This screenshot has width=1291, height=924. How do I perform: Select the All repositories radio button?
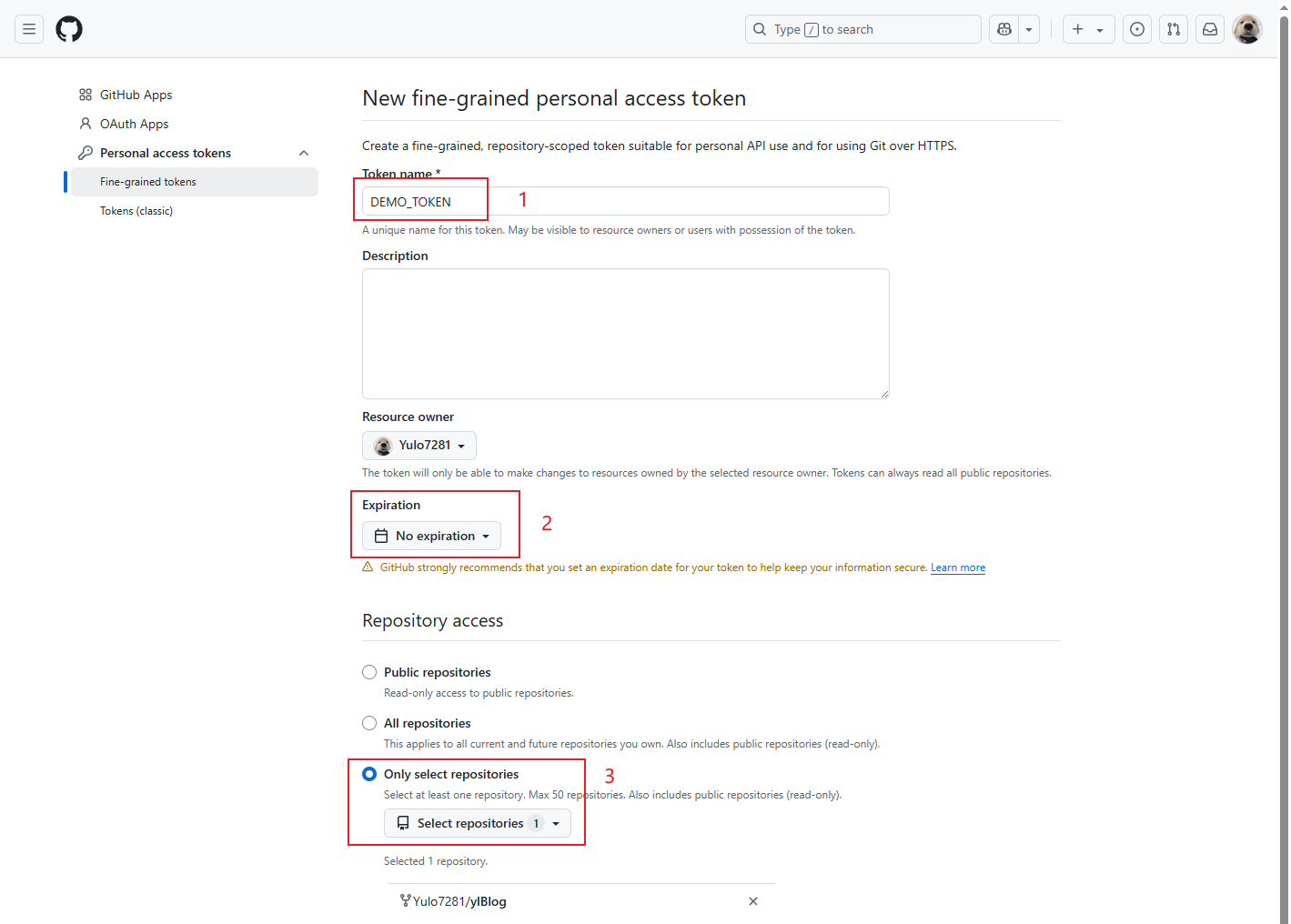tap(369, 723)
